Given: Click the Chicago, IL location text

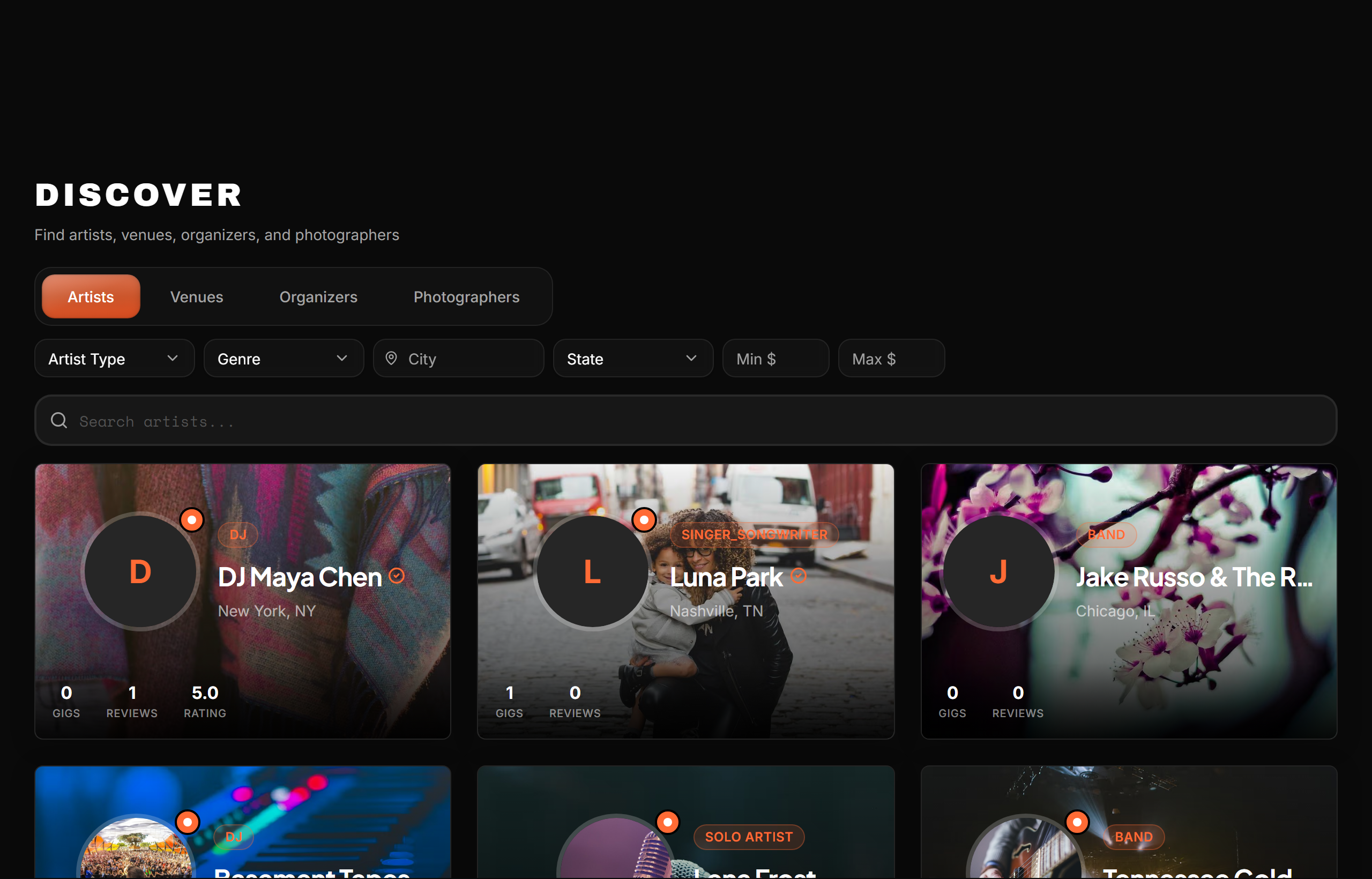Looking at the screenshot, I should (1115, 610).
